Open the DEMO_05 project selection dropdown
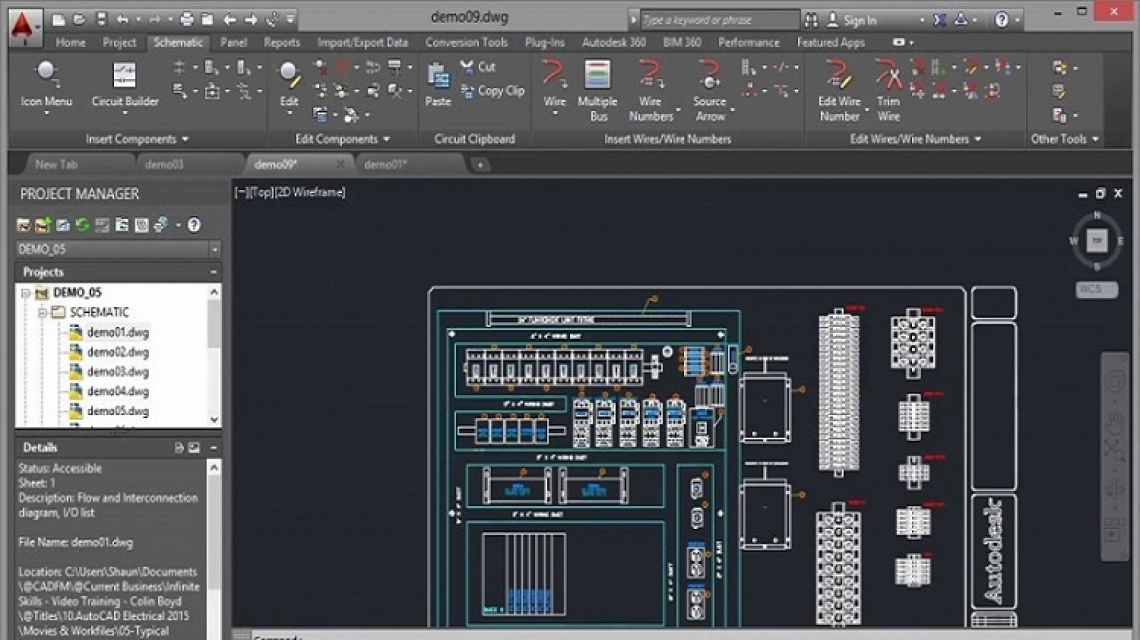The width and height of the screenshot is (1140, 640). point(214,249)
